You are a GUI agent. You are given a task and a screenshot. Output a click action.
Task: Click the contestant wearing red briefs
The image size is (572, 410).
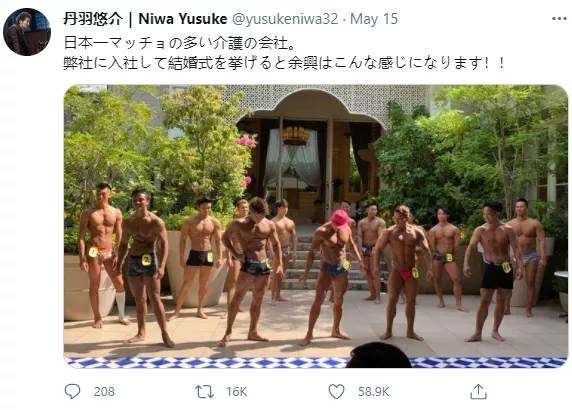click(x=402, y=273)
